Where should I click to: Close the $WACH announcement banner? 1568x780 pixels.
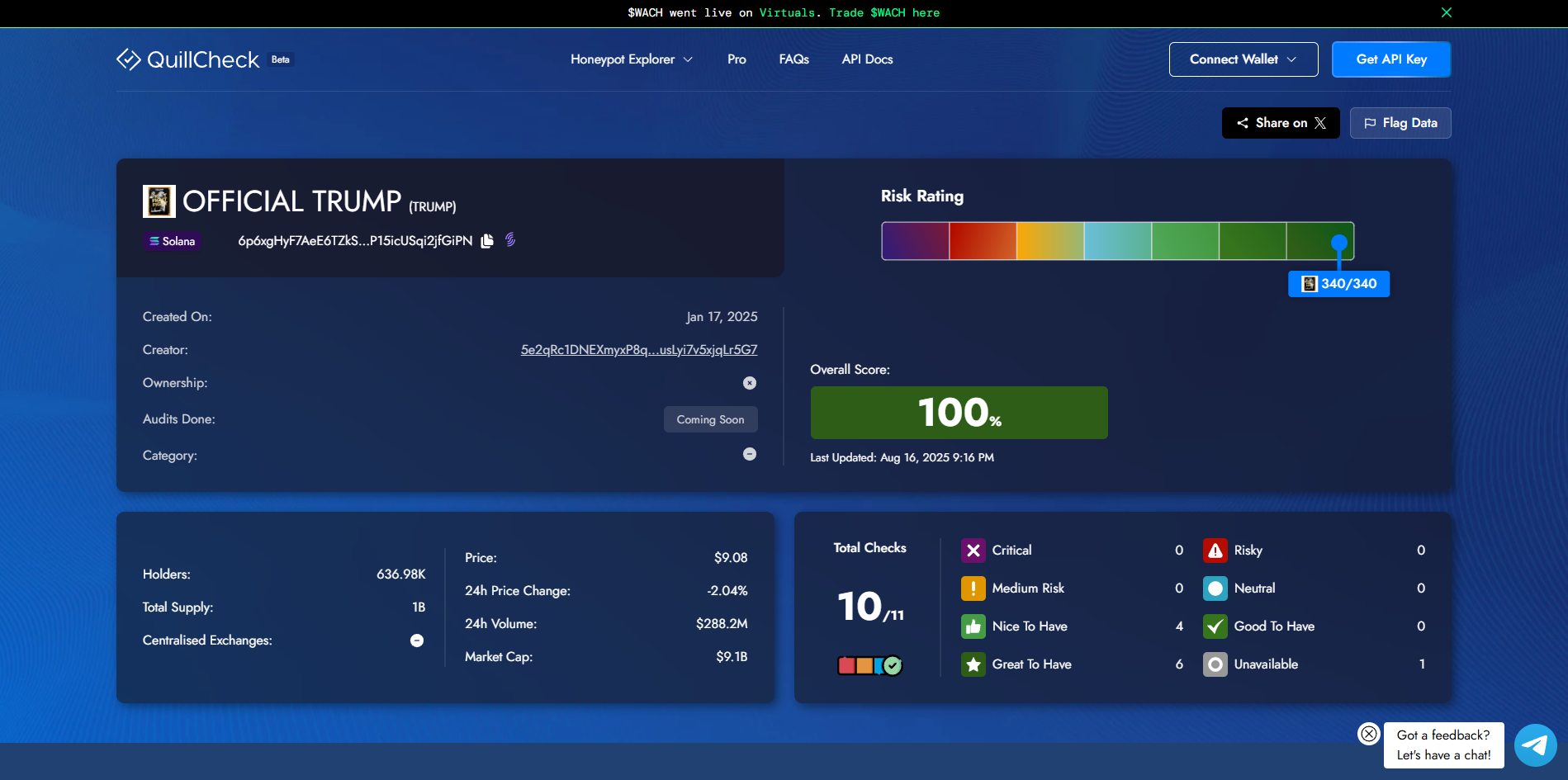[1446, 12]
